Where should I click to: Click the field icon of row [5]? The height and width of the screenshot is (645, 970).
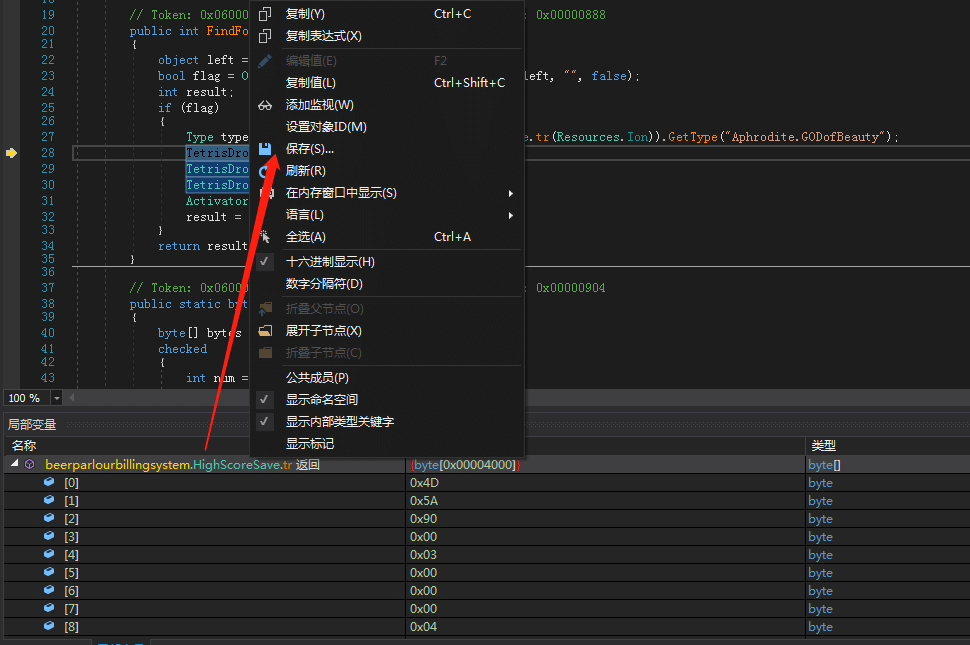(49, 571)
